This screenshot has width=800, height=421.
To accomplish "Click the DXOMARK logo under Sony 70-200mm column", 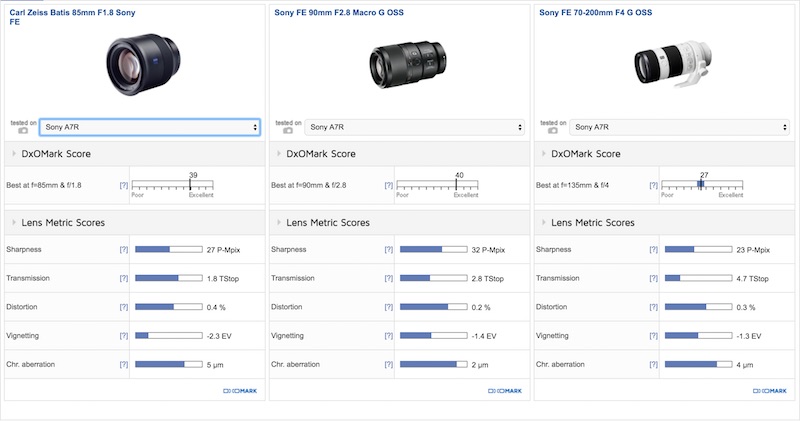I will point(769,391).
